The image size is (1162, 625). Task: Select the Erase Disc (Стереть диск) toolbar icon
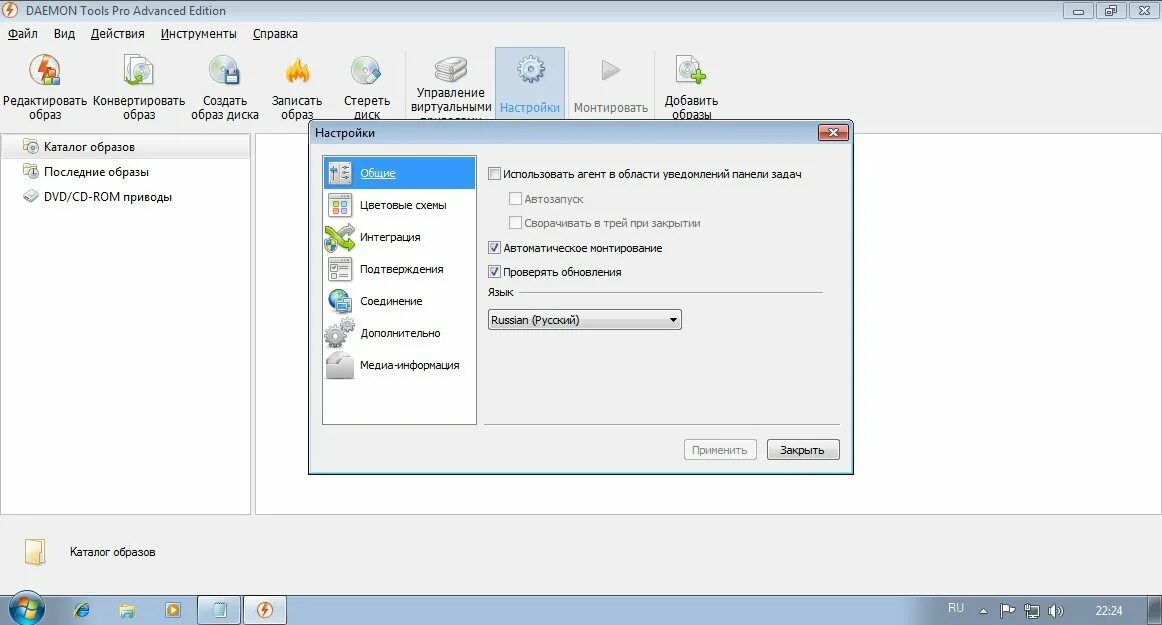click(x=366, y=70)
